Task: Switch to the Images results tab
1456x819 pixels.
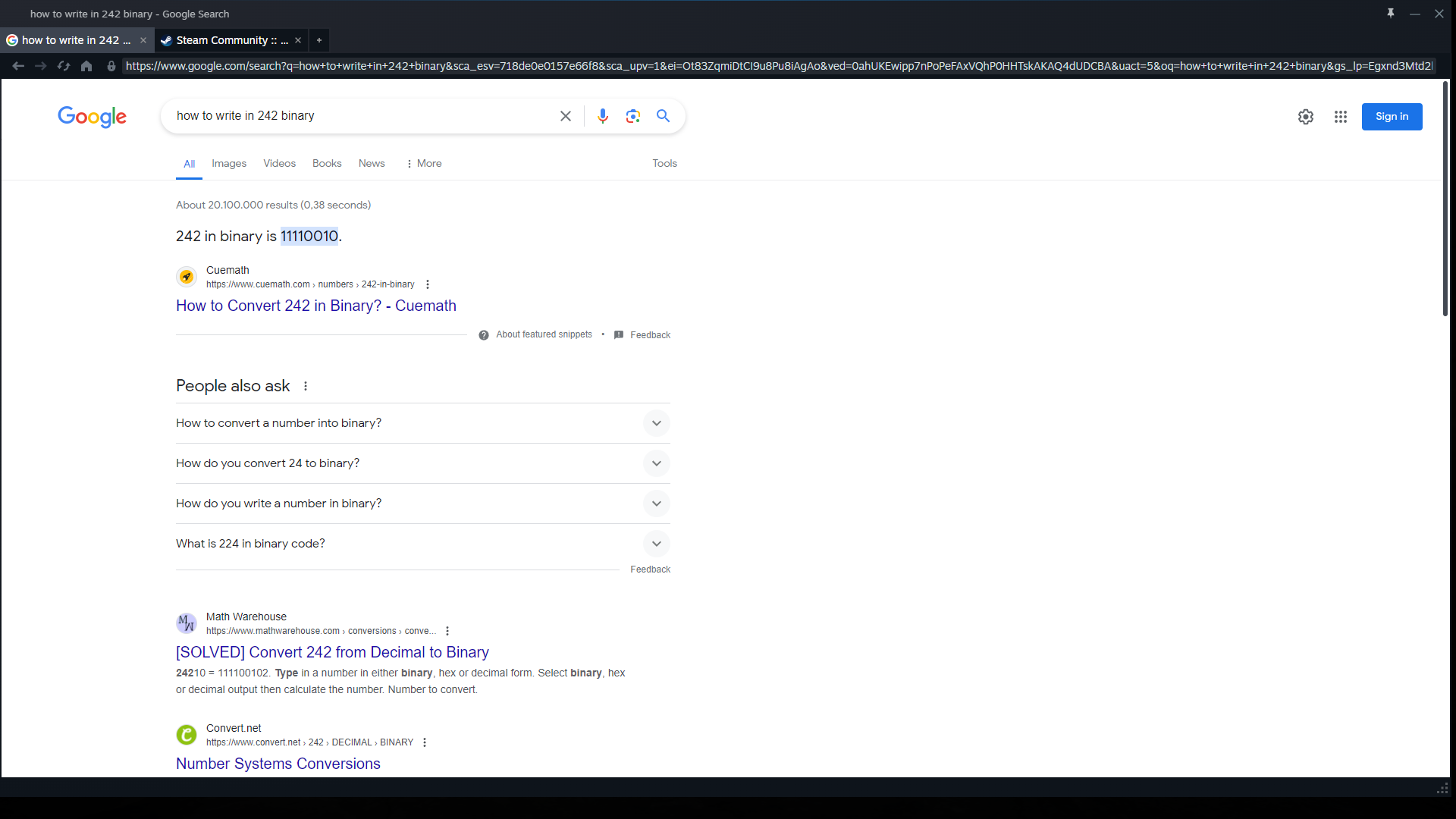Action: point(229,163)
